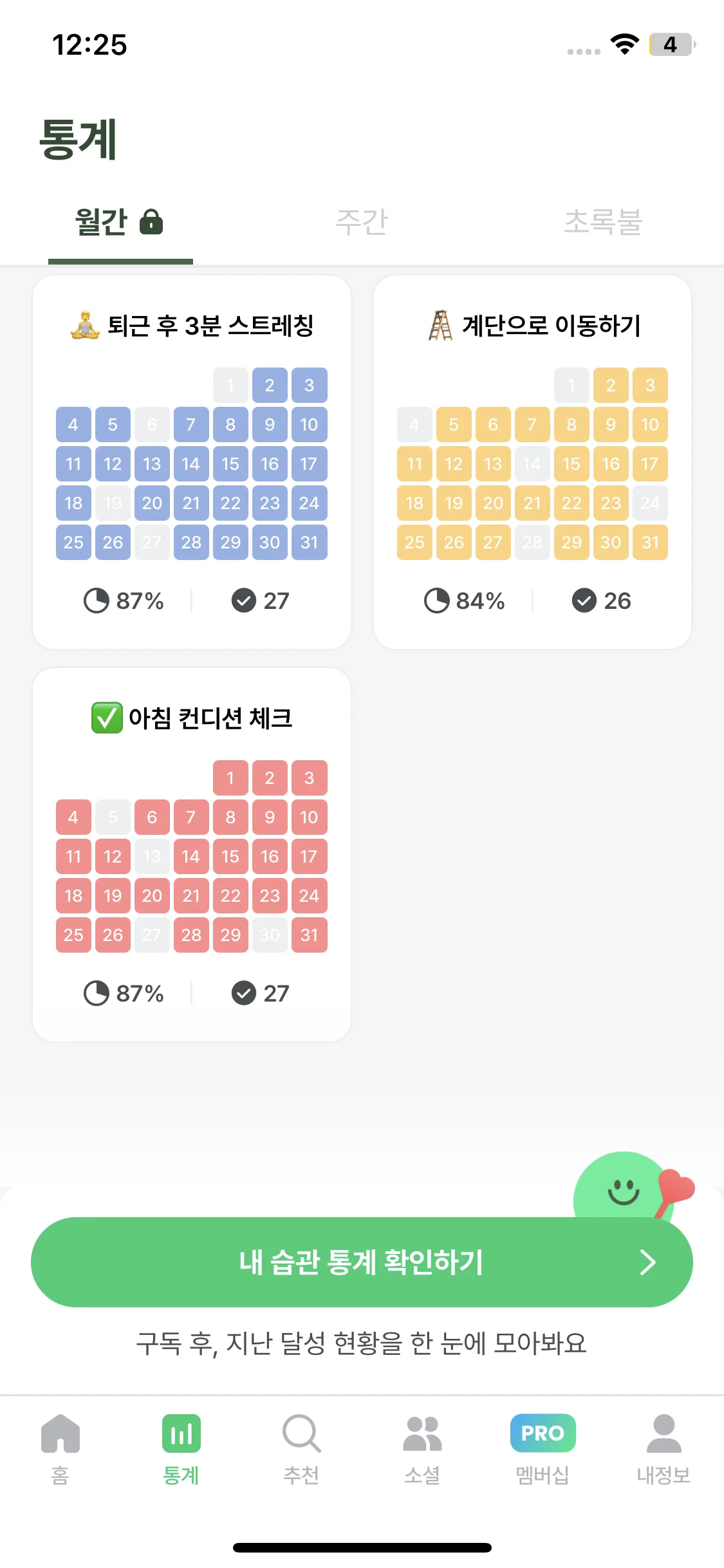Open 계단으로 이동하기 habit title

click(x=533, y=326)
